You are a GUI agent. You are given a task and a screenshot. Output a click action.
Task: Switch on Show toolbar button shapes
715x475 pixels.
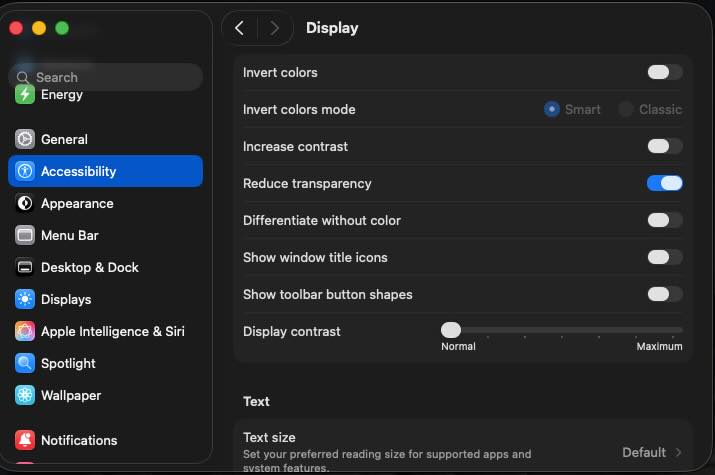[665, 294]
